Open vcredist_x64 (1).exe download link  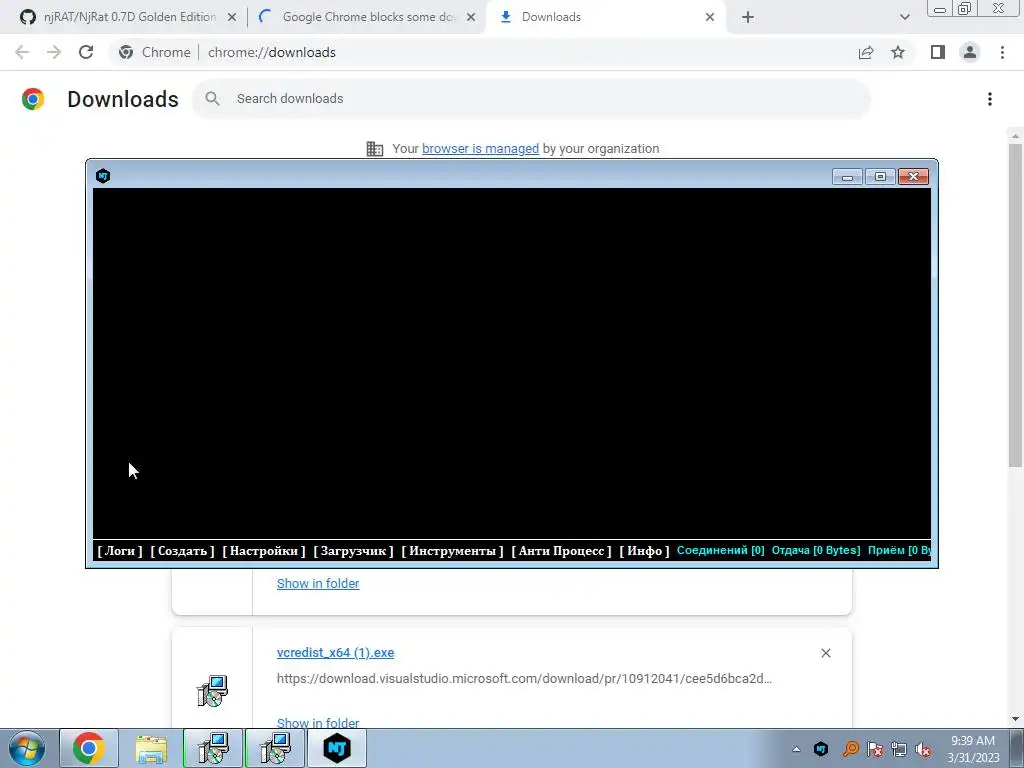[335, 652]
